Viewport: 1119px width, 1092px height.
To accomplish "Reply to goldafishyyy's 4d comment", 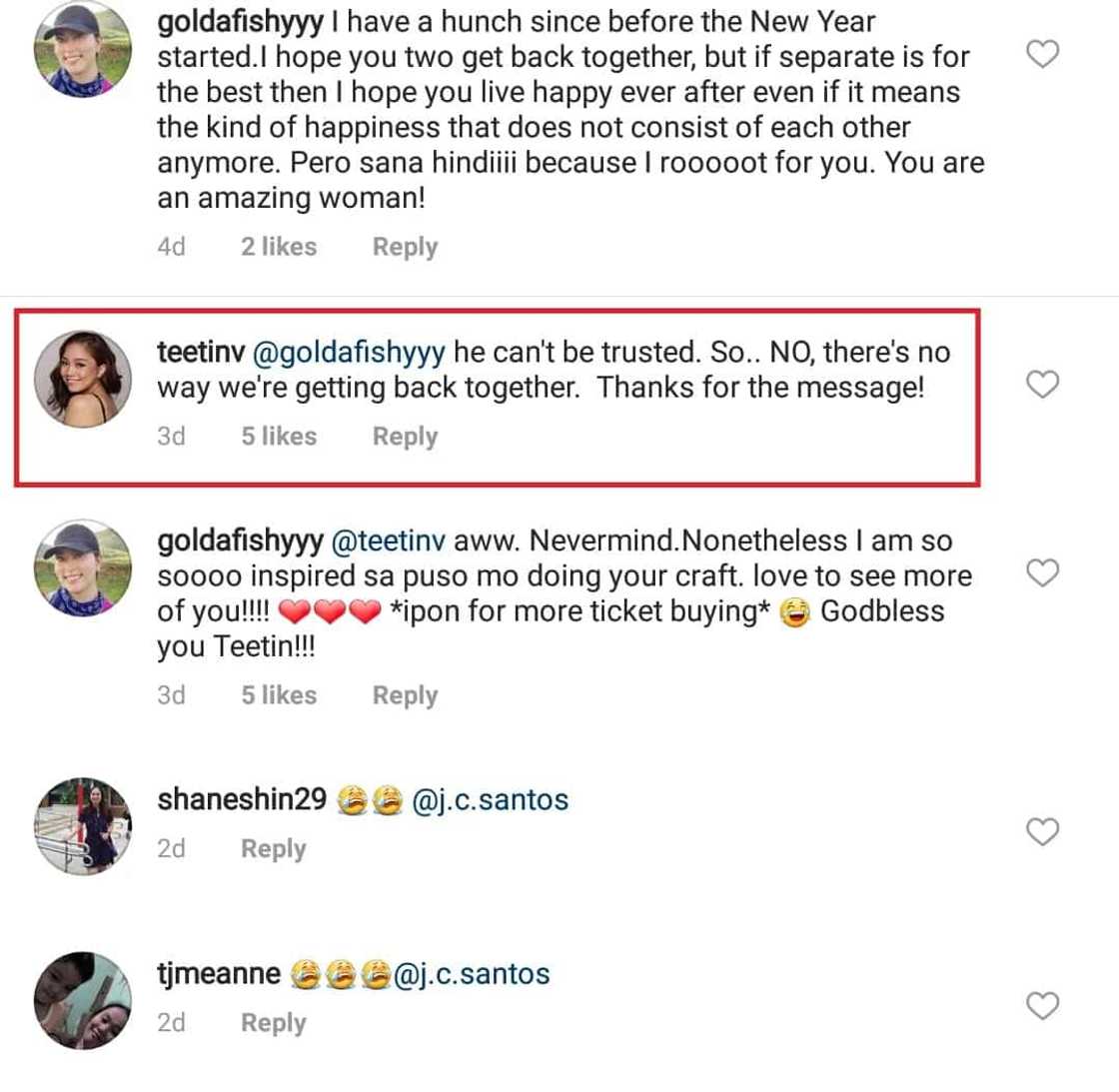I will coord(405,247).
